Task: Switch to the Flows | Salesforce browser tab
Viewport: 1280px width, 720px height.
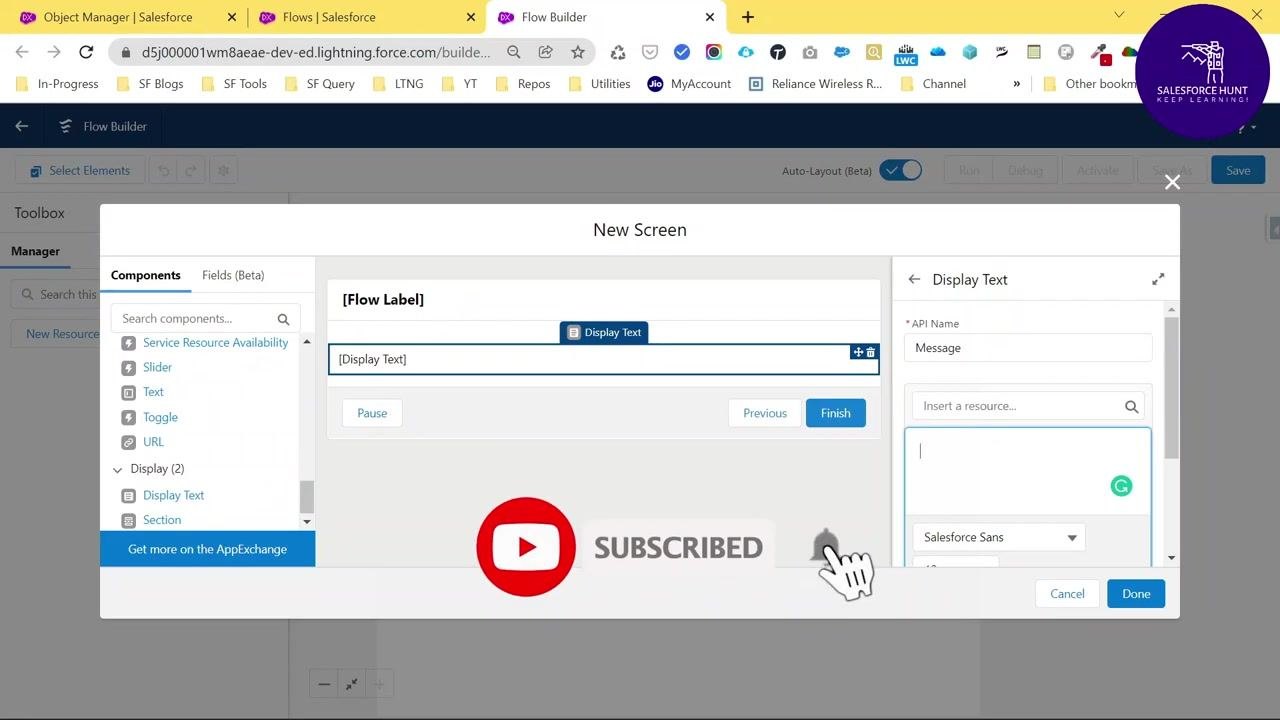Action: [366, 17]
